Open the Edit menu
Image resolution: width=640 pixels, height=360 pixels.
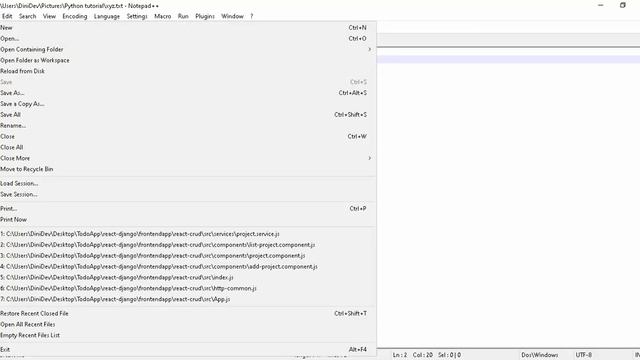7,16
